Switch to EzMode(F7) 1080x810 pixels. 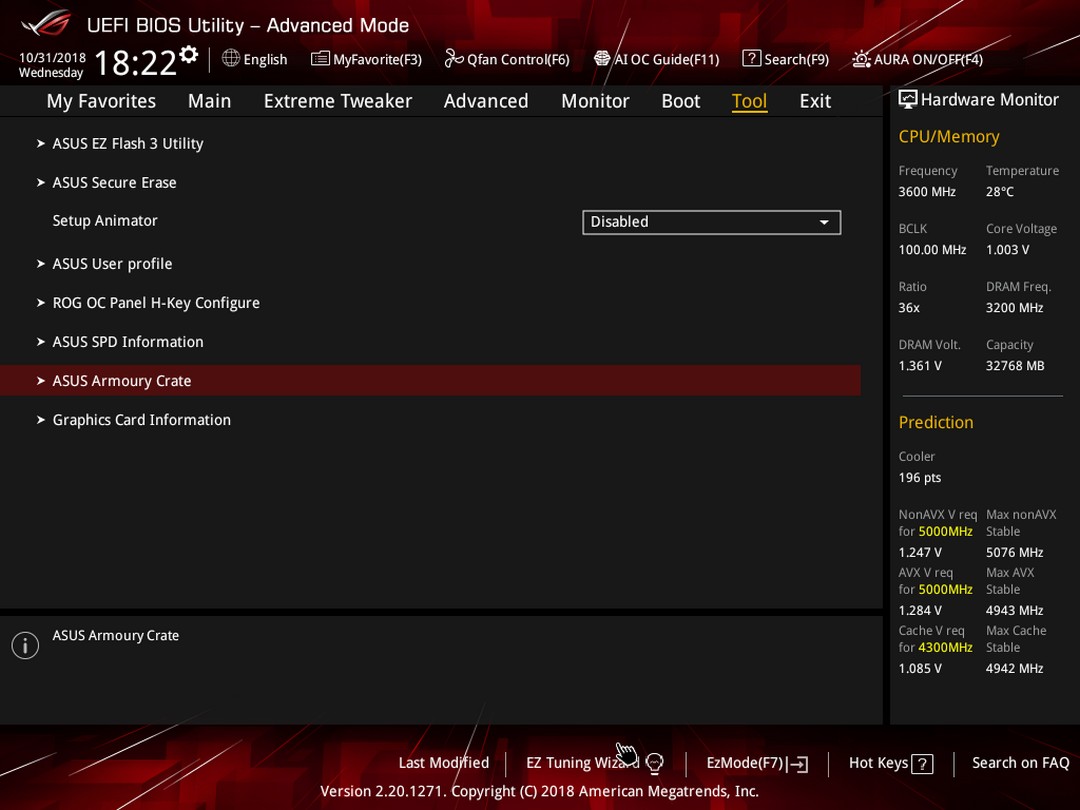757,762
